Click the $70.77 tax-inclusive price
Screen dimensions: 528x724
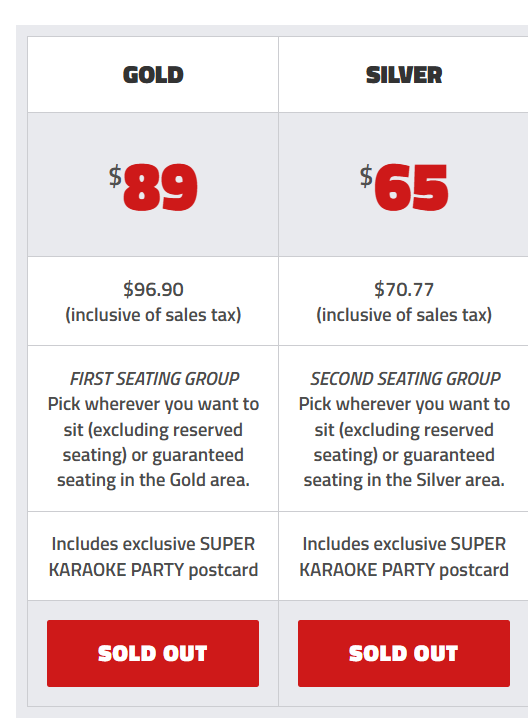click(404, 290)
